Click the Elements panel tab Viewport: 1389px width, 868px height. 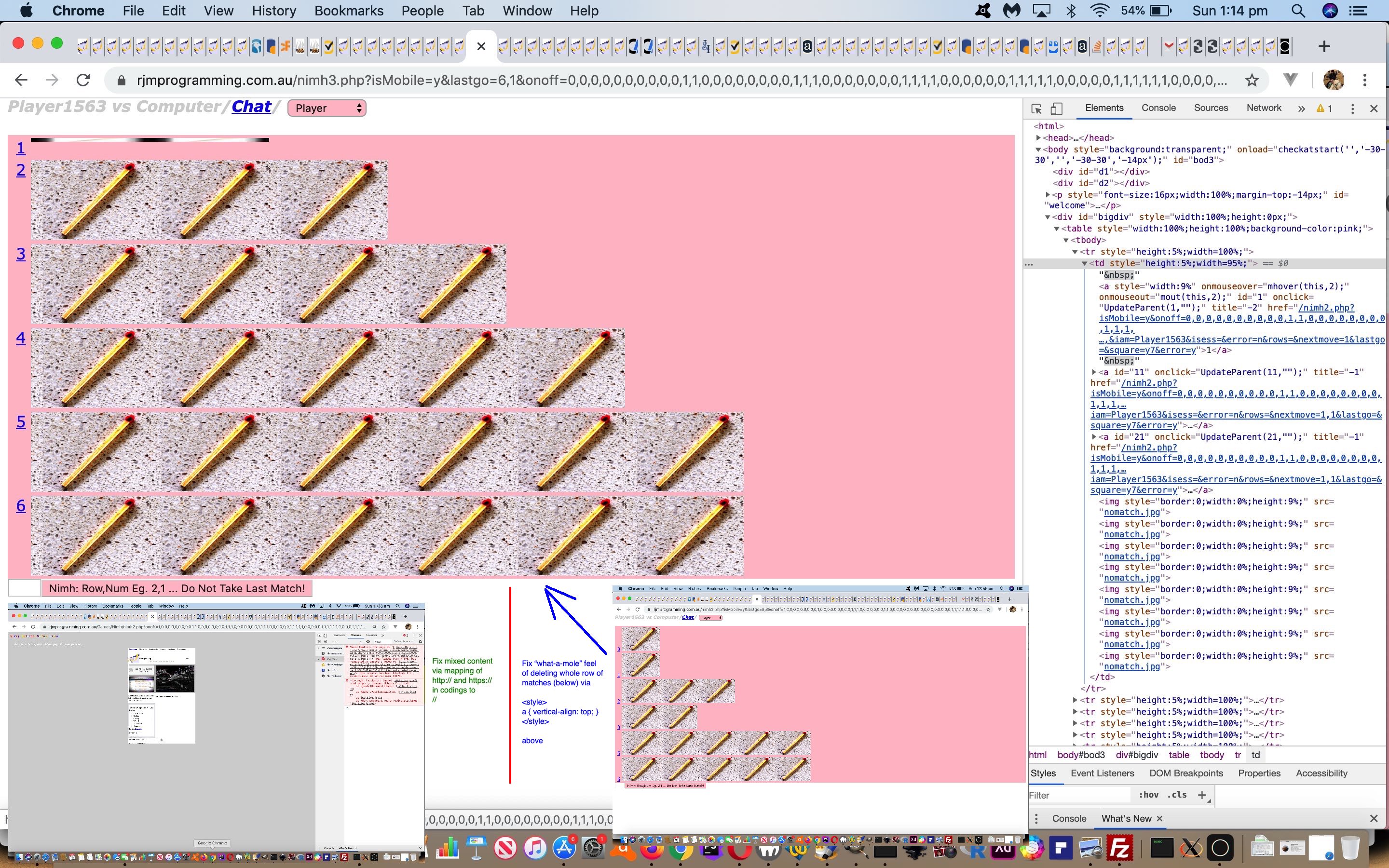pos(1104,108)
